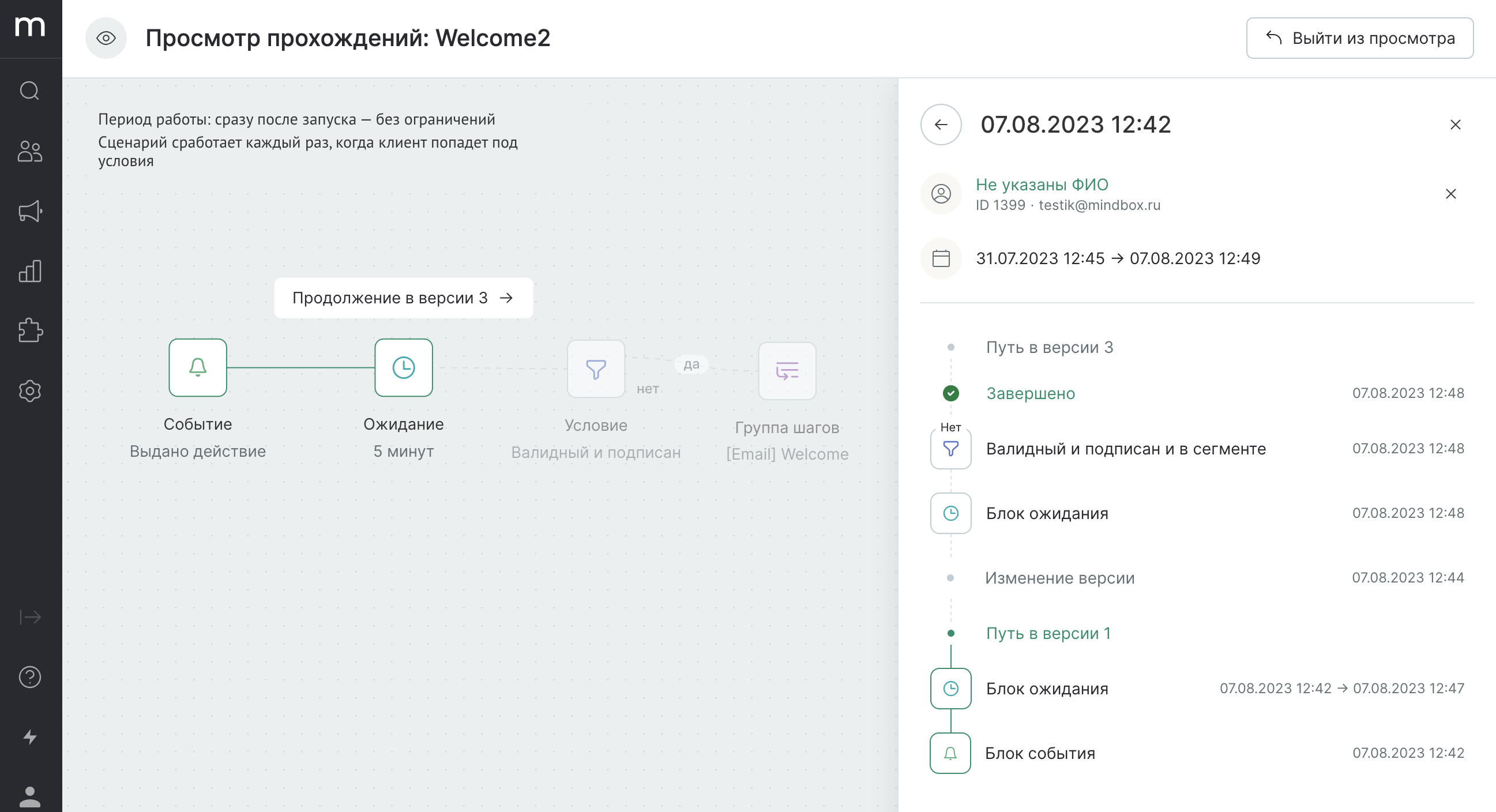Click the нет branch label

tap(648, 389)
